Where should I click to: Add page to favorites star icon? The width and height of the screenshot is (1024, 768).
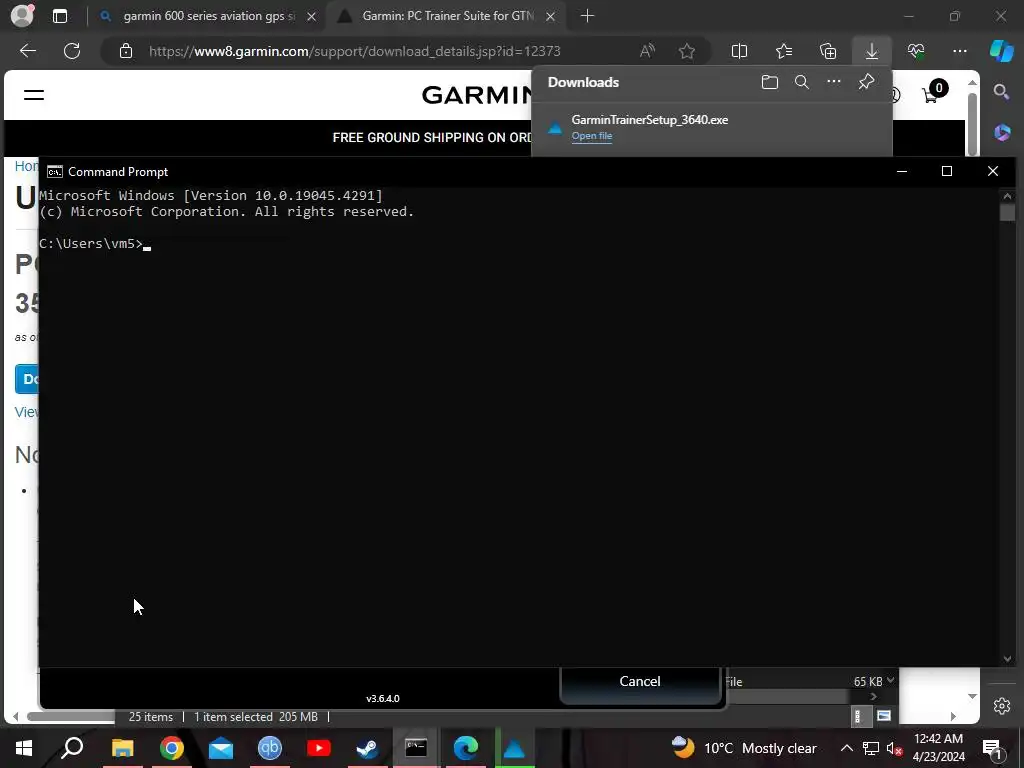tap(687, 51)
